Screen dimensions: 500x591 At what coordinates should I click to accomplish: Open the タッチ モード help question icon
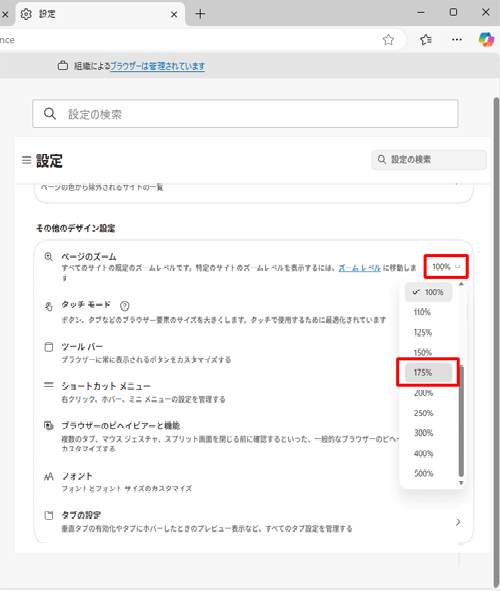(x=124, y=306)
